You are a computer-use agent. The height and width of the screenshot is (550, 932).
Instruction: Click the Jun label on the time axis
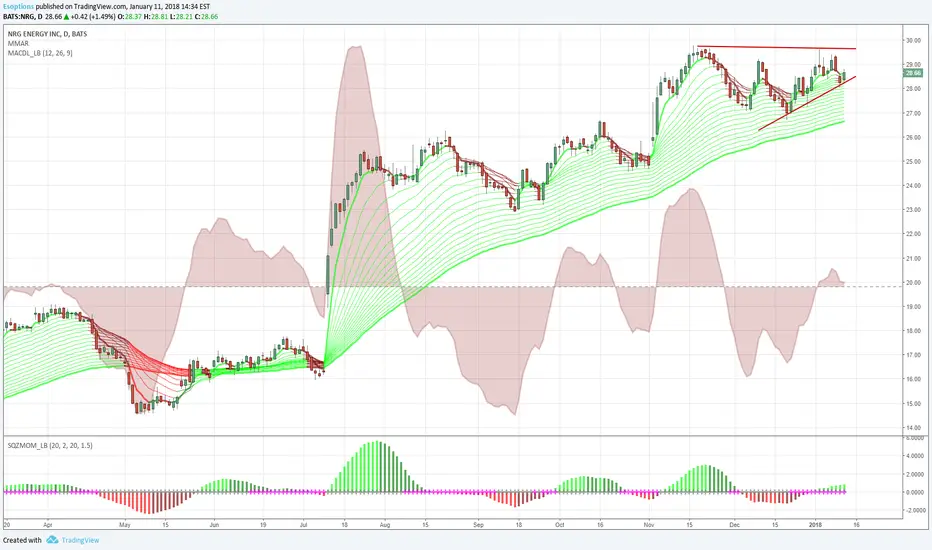pos(214,525)
